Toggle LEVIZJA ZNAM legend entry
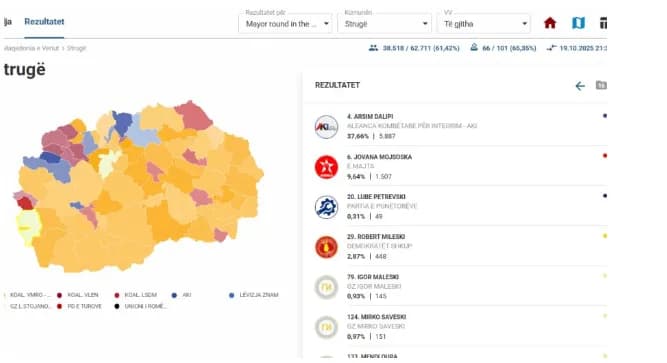Viewport: 667px width, 363px height. pyautogui.click(x=254, y=295)
